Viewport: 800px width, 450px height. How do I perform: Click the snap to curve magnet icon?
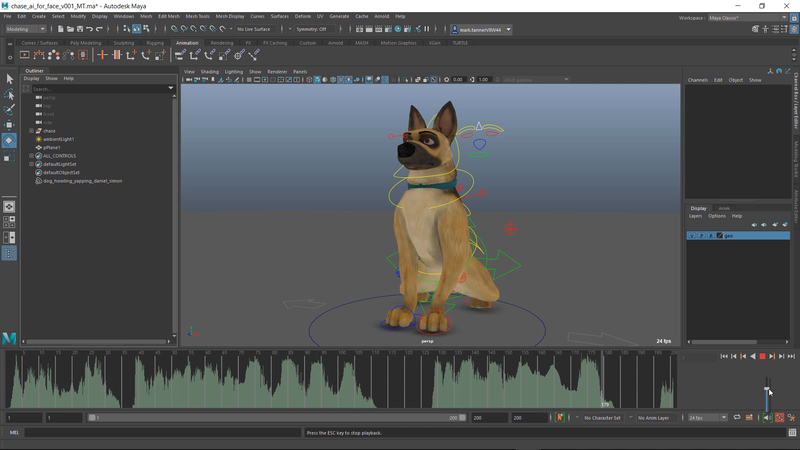tap(184, 29)
